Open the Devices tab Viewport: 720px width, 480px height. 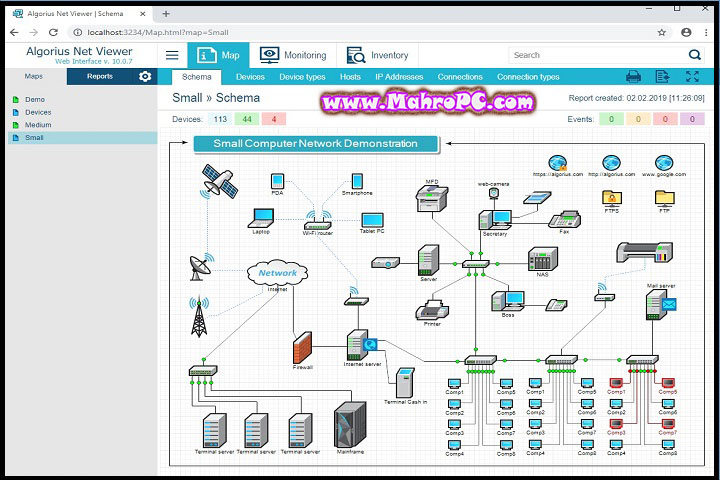coord(250,77)
